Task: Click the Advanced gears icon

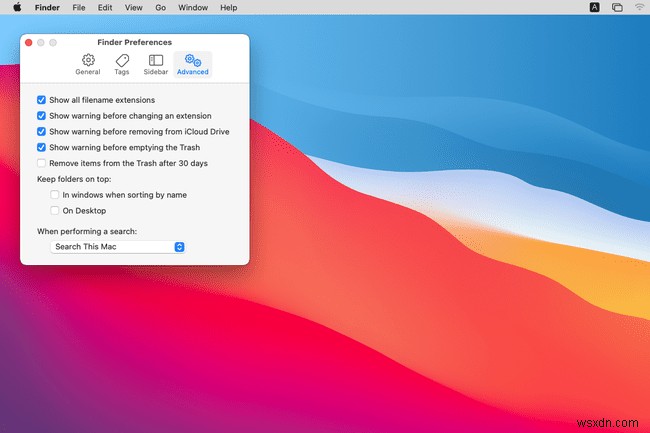Action: pos(192,61)
